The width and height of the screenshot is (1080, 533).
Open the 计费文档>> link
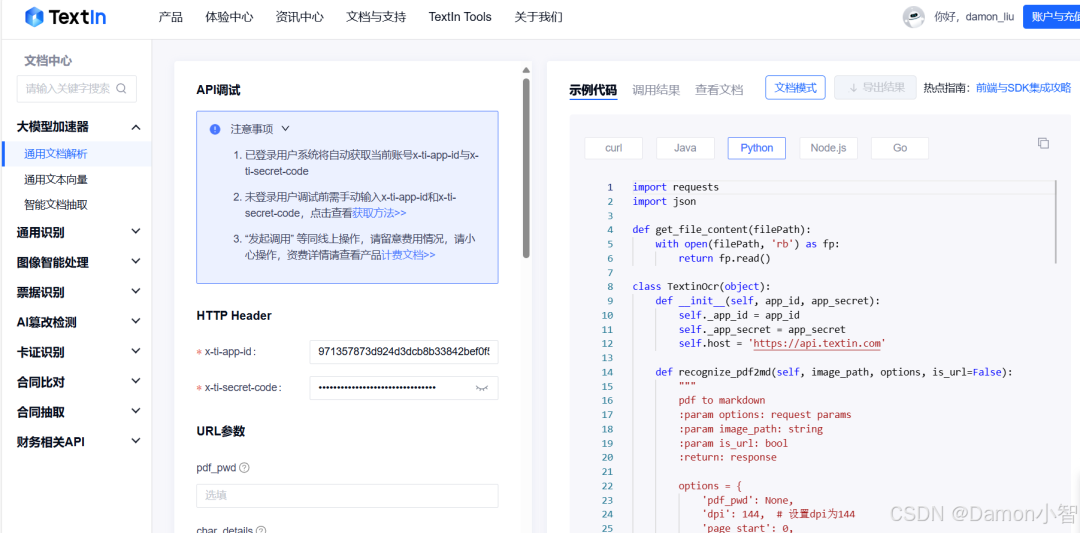point(408,255)
